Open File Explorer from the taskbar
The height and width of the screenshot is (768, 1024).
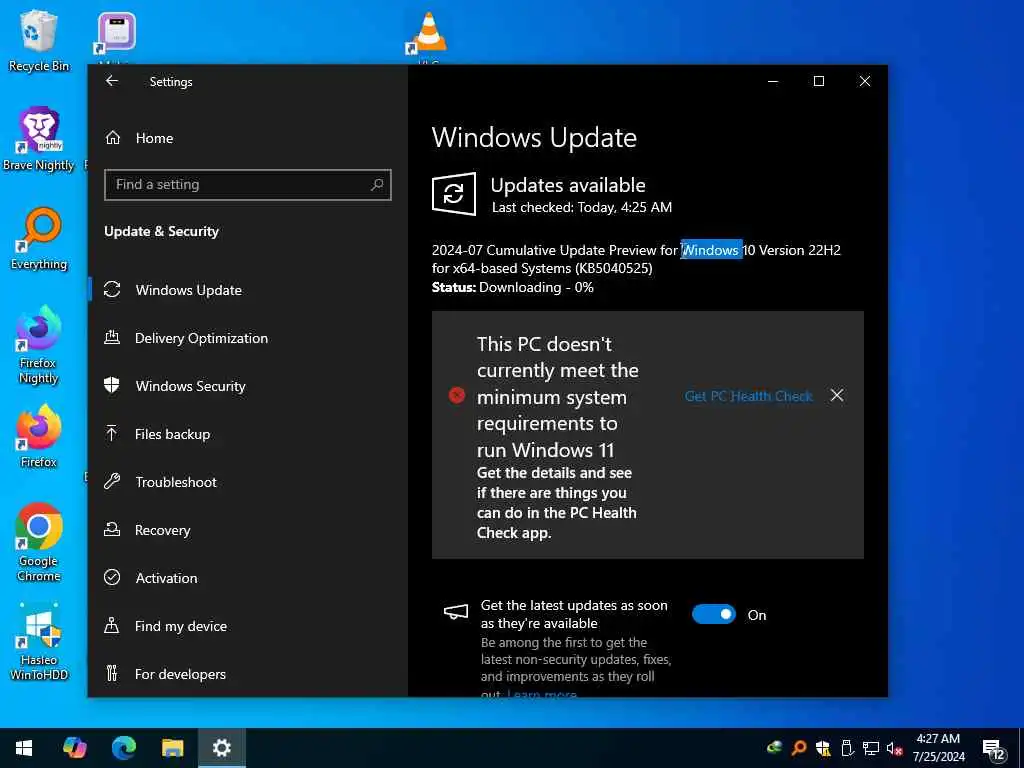172,748
